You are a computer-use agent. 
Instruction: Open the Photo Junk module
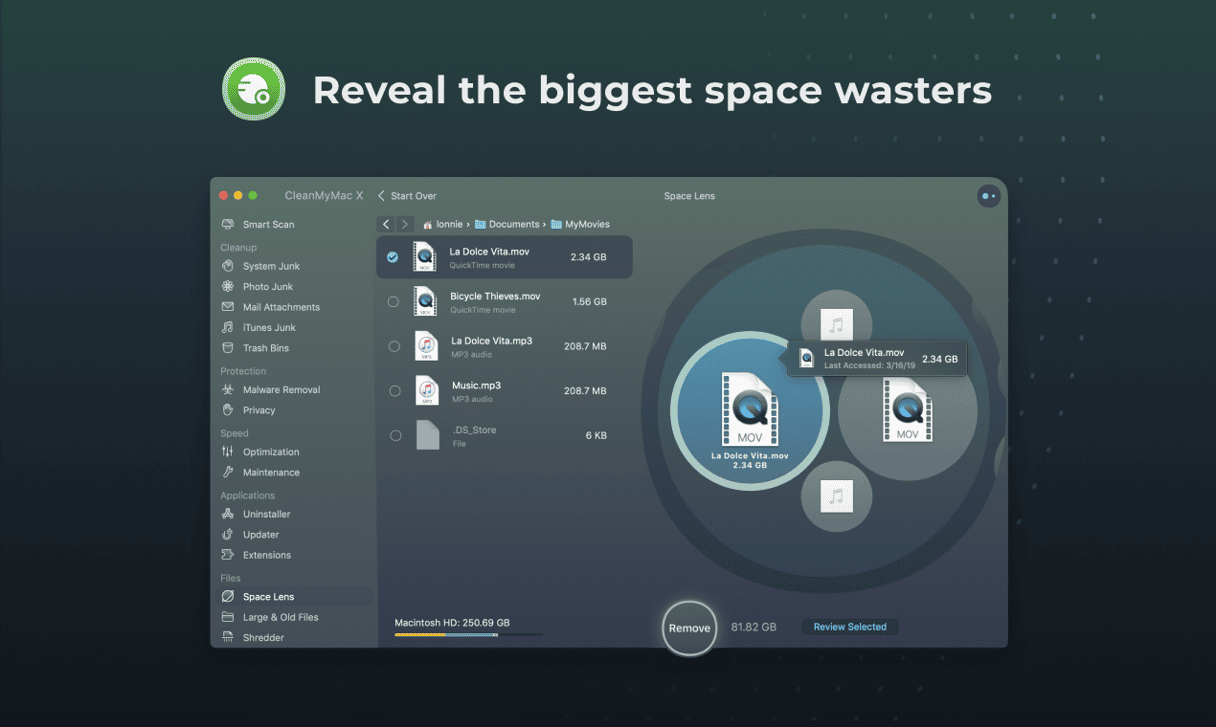(267, 287)
